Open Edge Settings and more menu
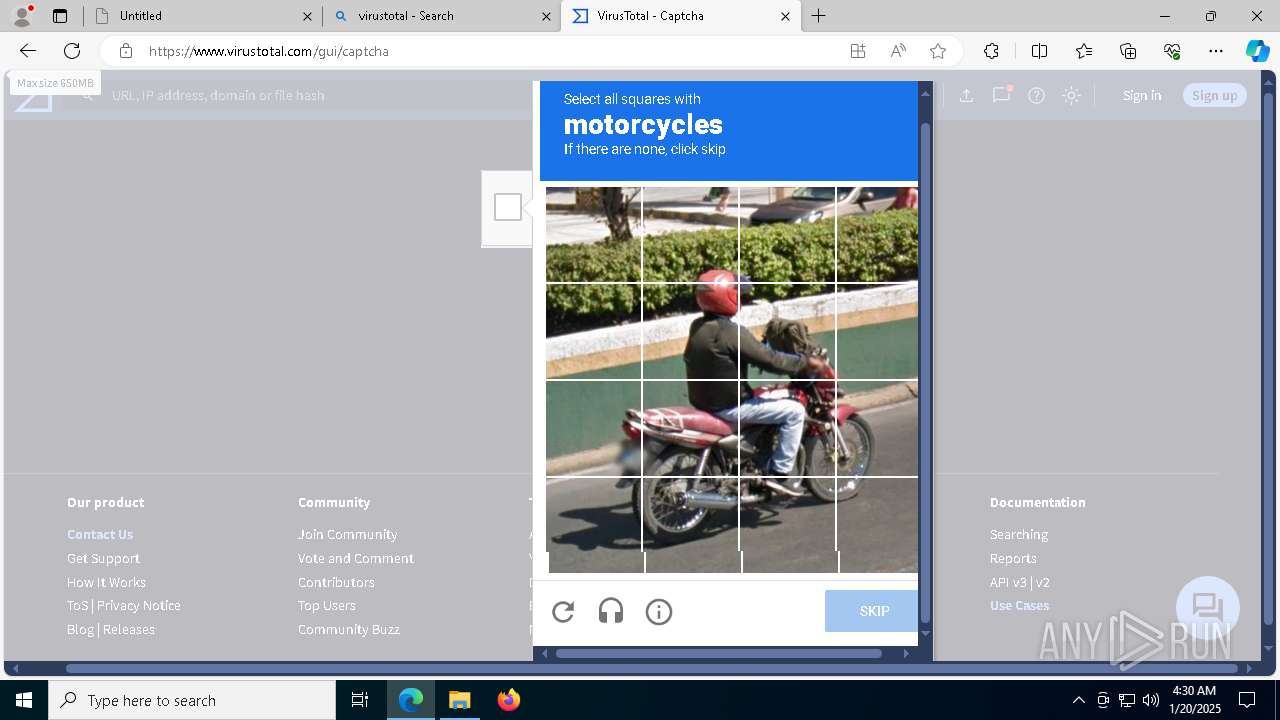The width and height of the screenshot is (1280, 720). point(1216,51)
